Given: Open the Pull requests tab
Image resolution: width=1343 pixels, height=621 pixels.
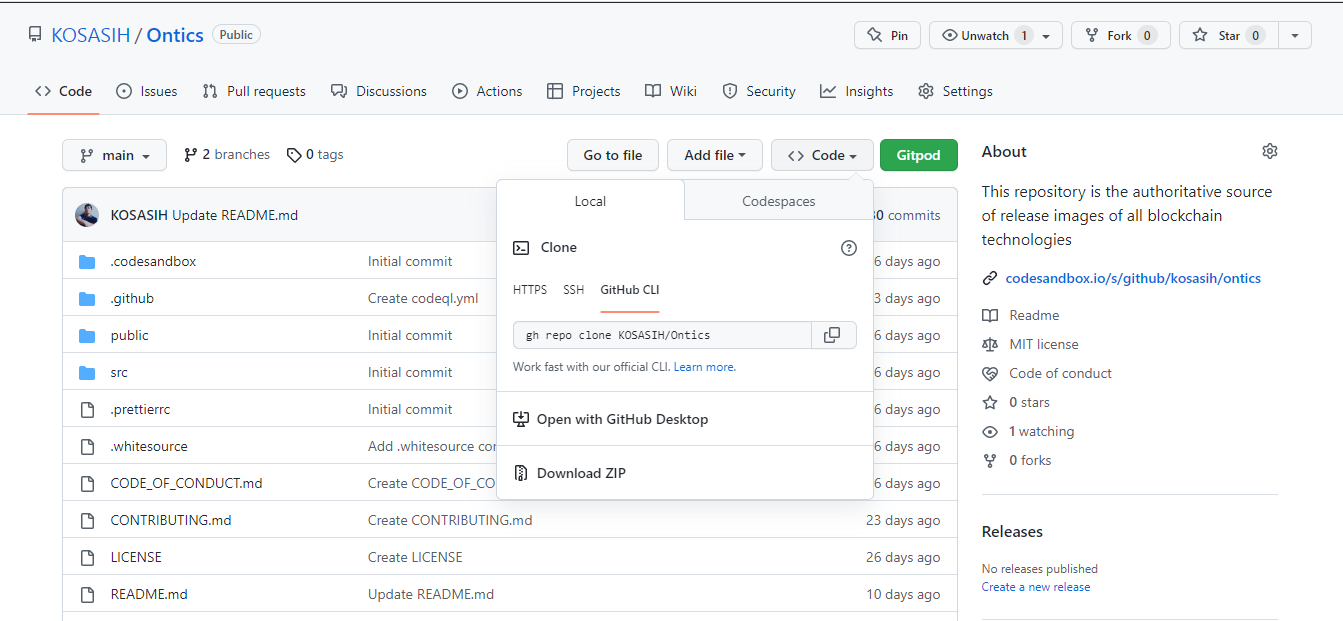Looking at the screenshot, I should (x=254, y=91).
